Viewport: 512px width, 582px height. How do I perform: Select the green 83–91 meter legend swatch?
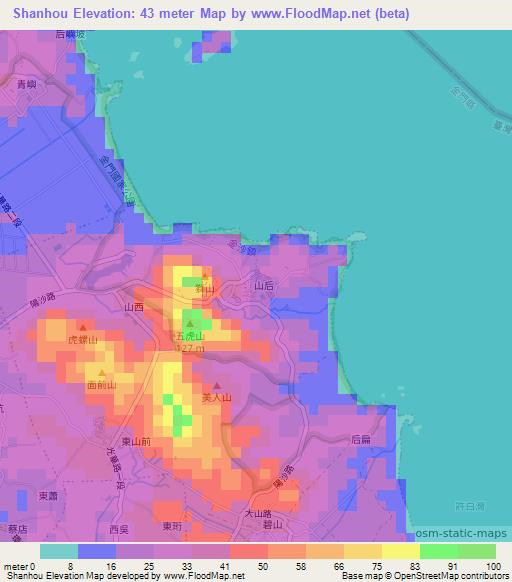[x=439, y=551]
